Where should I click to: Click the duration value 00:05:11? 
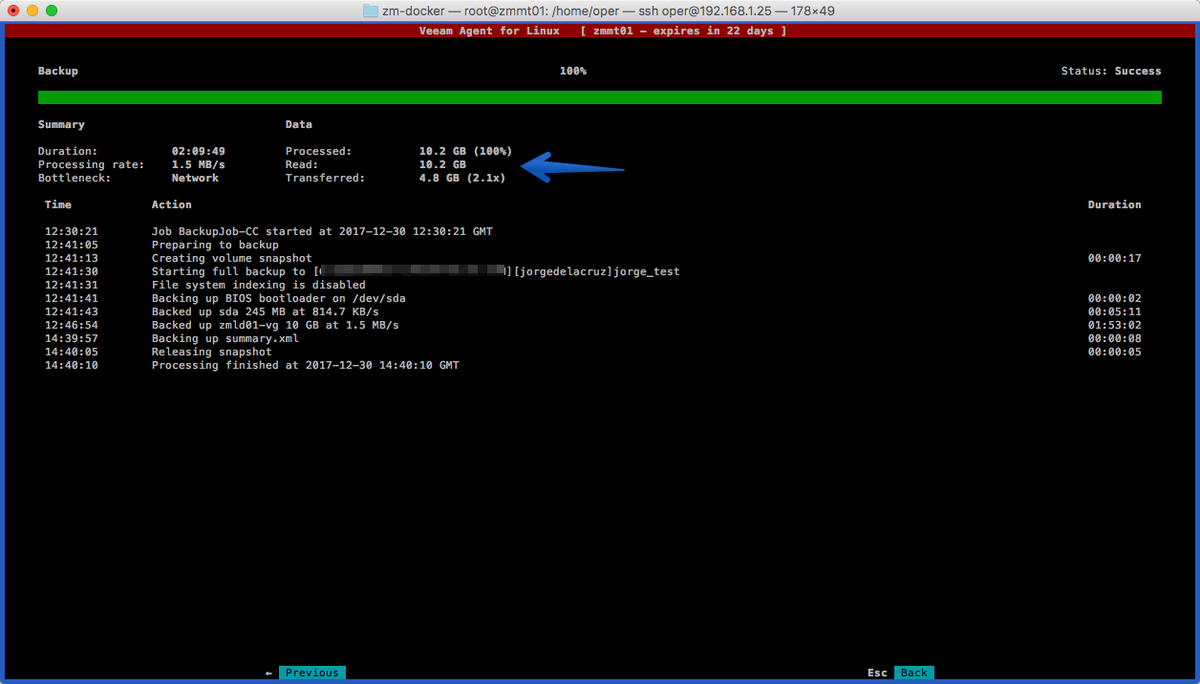point(1114,312)
